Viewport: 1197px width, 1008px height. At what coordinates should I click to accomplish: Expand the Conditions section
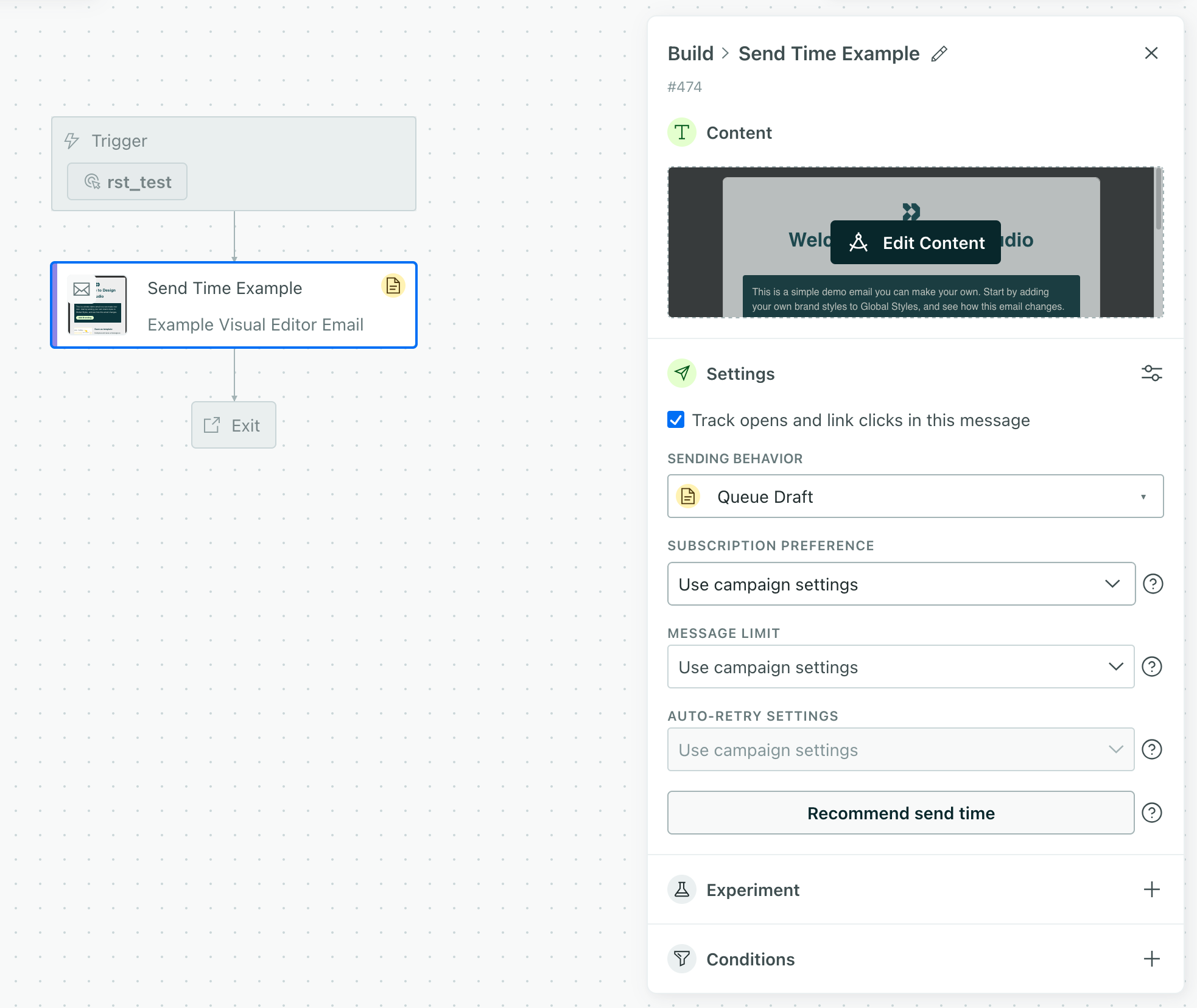[x=1151, y=959]
